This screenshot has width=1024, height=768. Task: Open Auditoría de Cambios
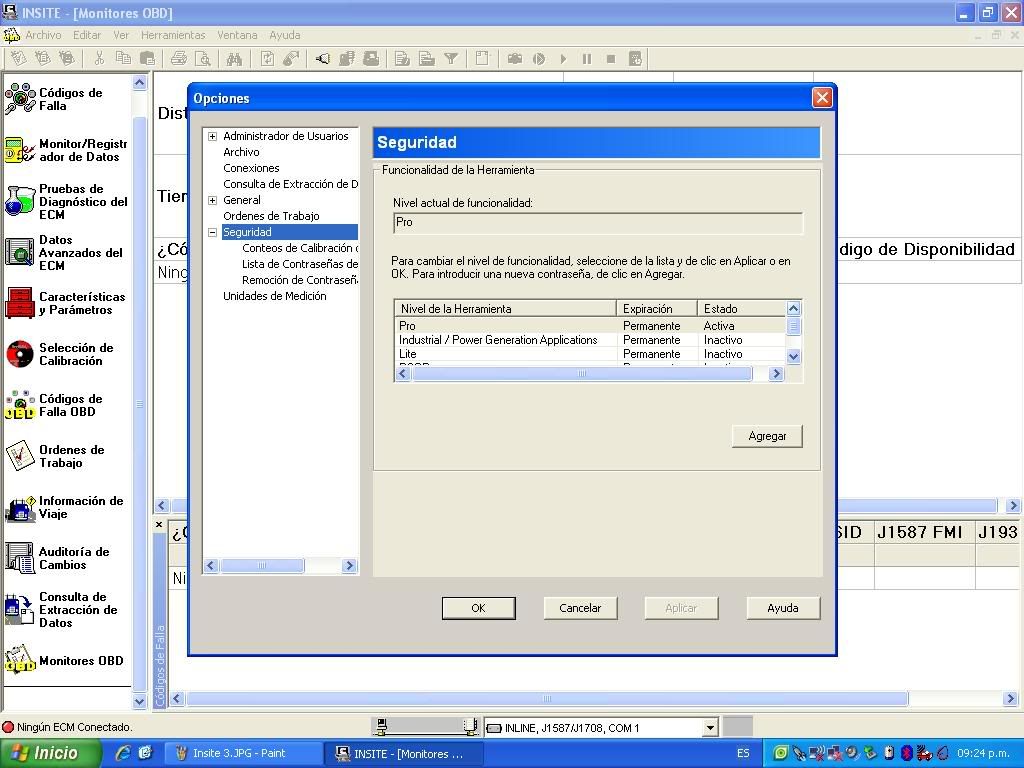[57, 558]
